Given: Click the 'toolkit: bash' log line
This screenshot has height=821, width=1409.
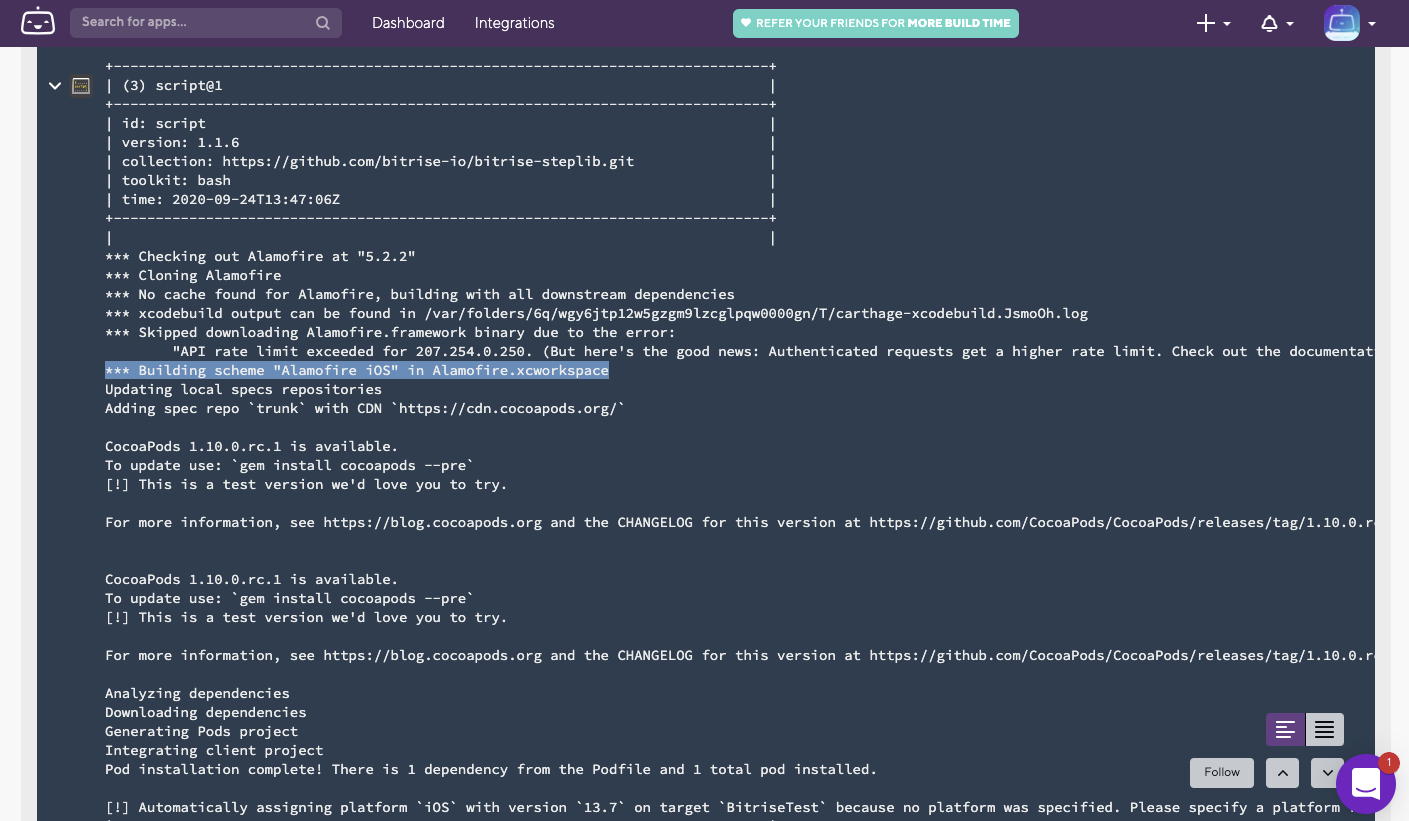Looking at the screenshot, I should click(x=176, y=181).
